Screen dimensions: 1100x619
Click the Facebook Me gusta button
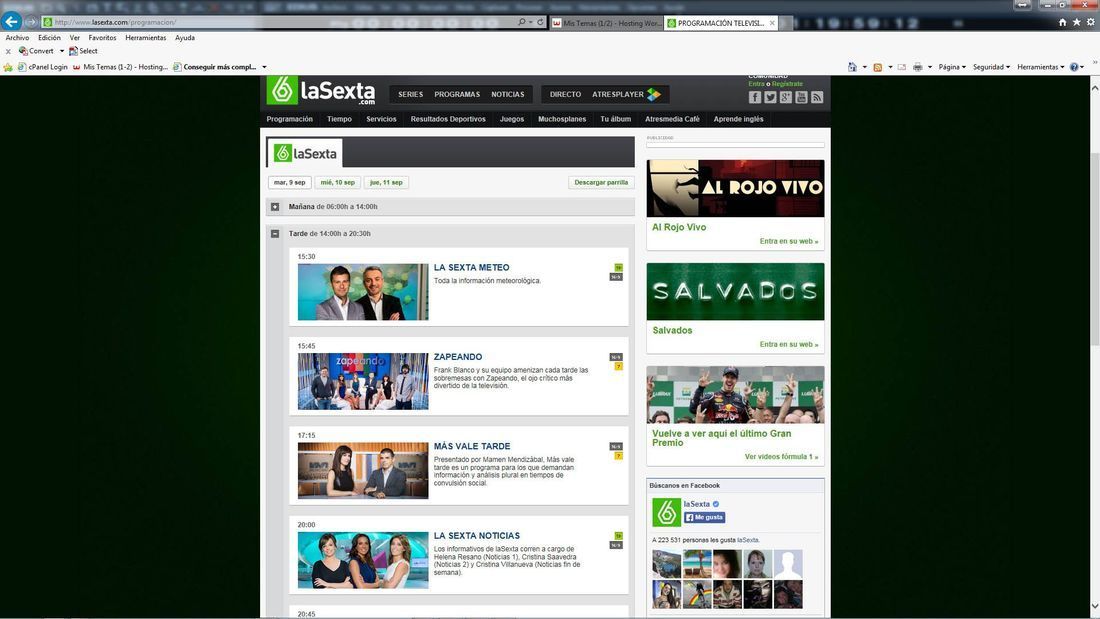[705, 517]
